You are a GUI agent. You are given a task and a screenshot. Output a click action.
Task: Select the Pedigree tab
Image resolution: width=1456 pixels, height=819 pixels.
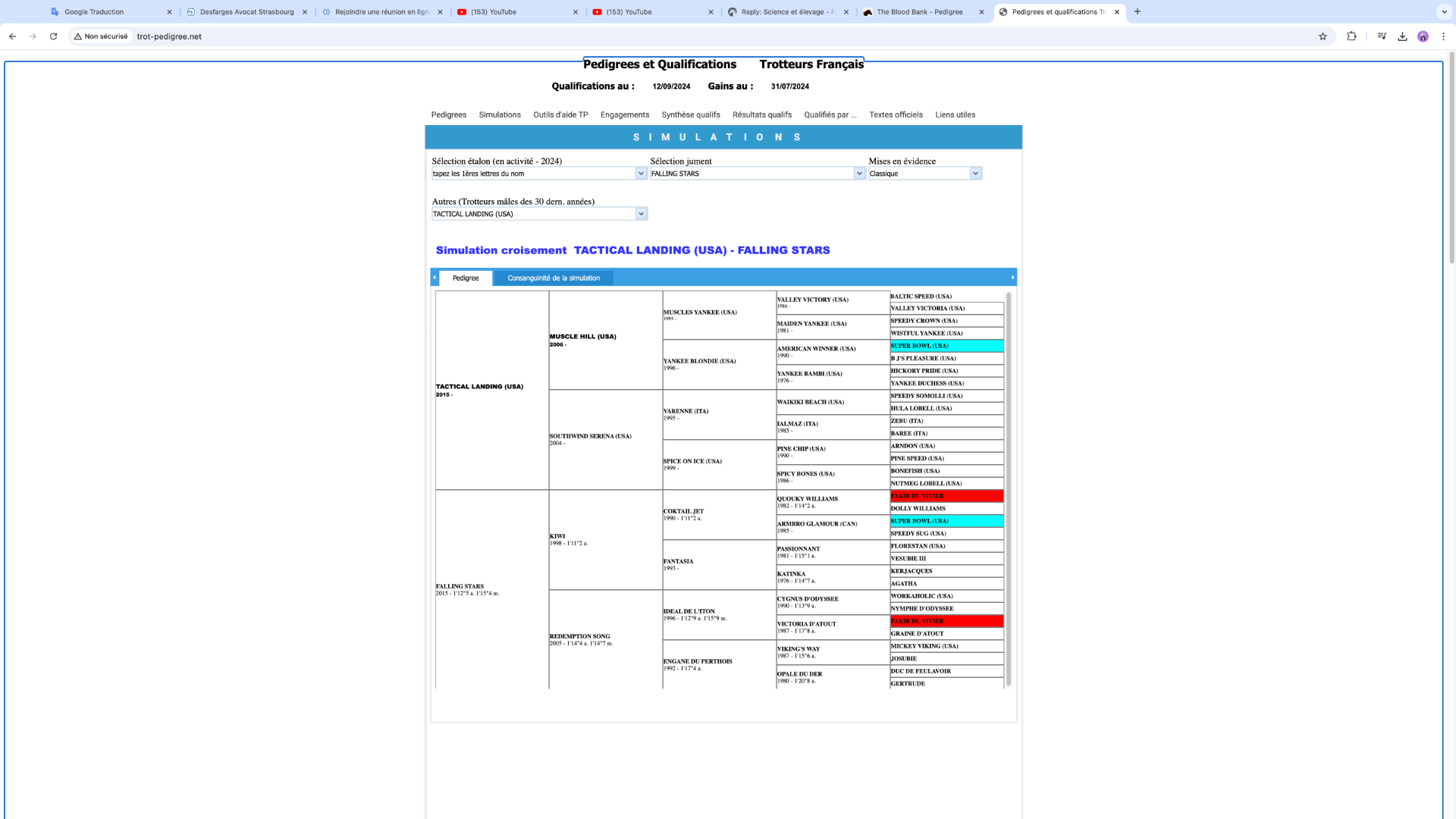click(466, 278)
